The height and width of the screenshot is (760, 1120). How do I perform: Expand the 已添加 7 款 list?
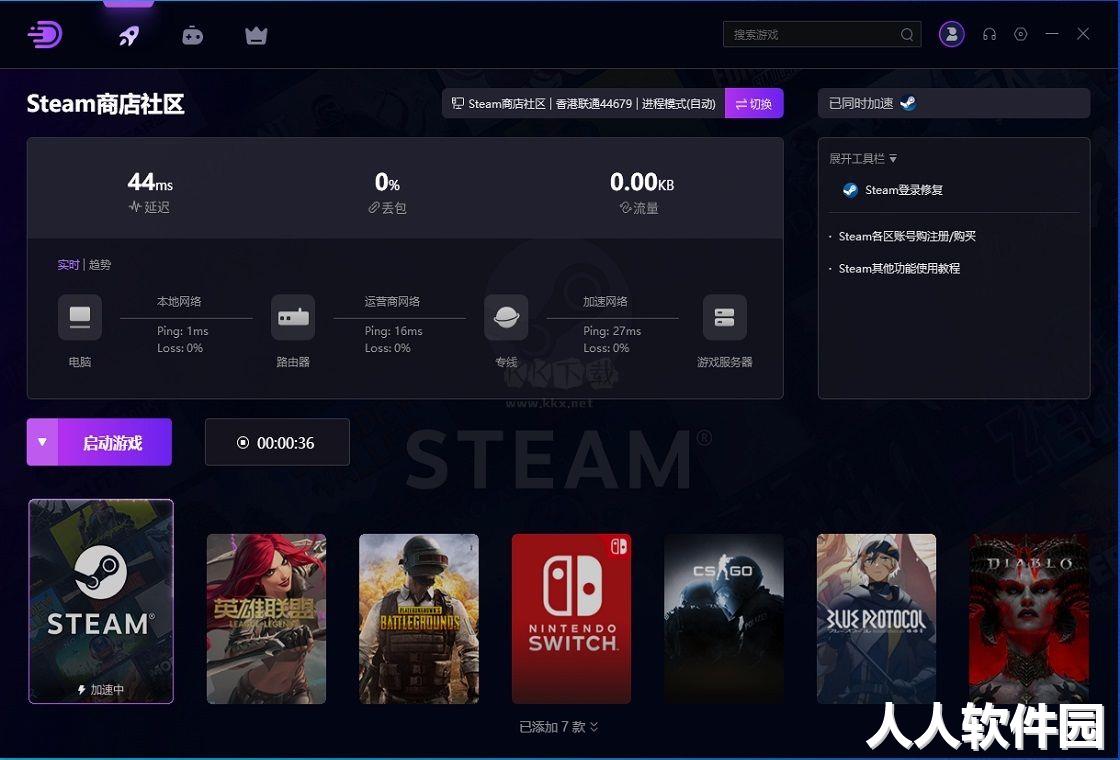(x=559, y=727)
